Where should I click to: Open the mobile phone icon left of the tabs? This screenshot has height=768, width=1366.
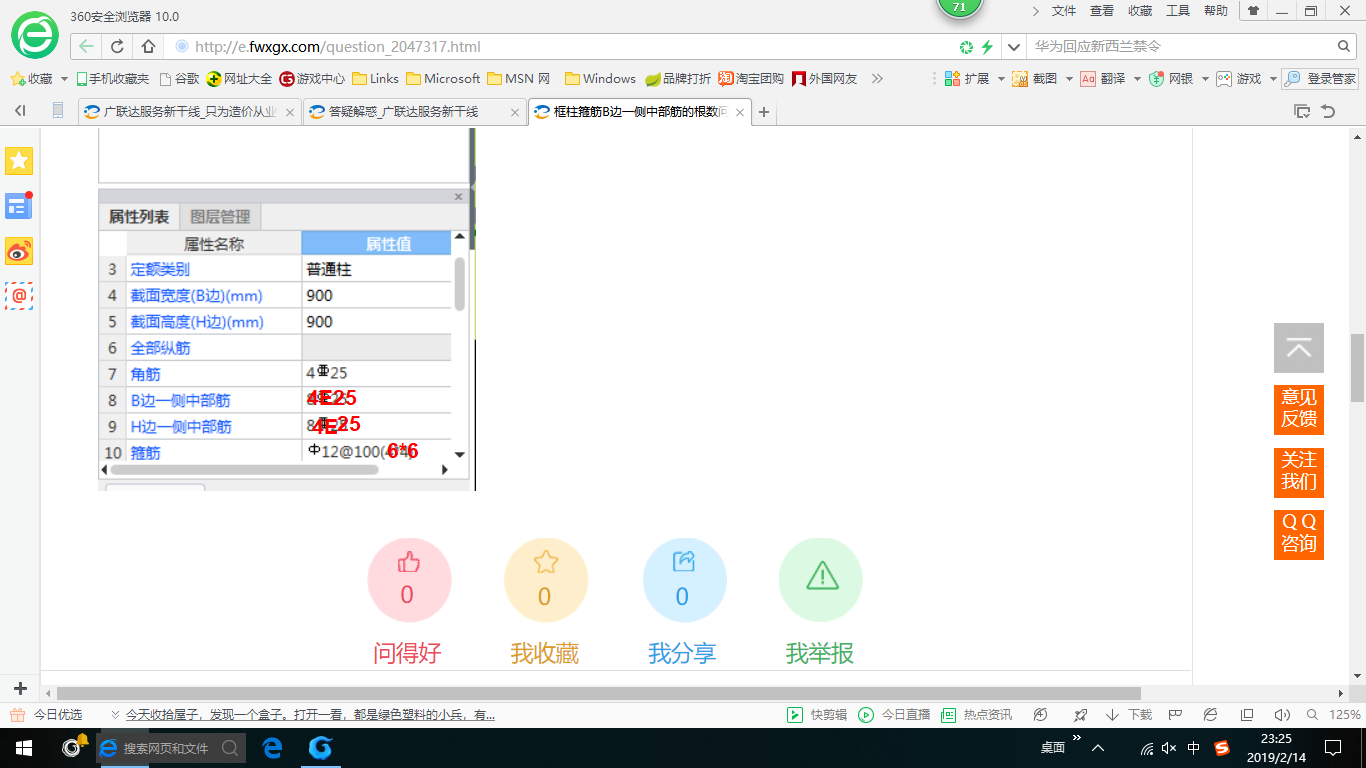pos(58,111)
